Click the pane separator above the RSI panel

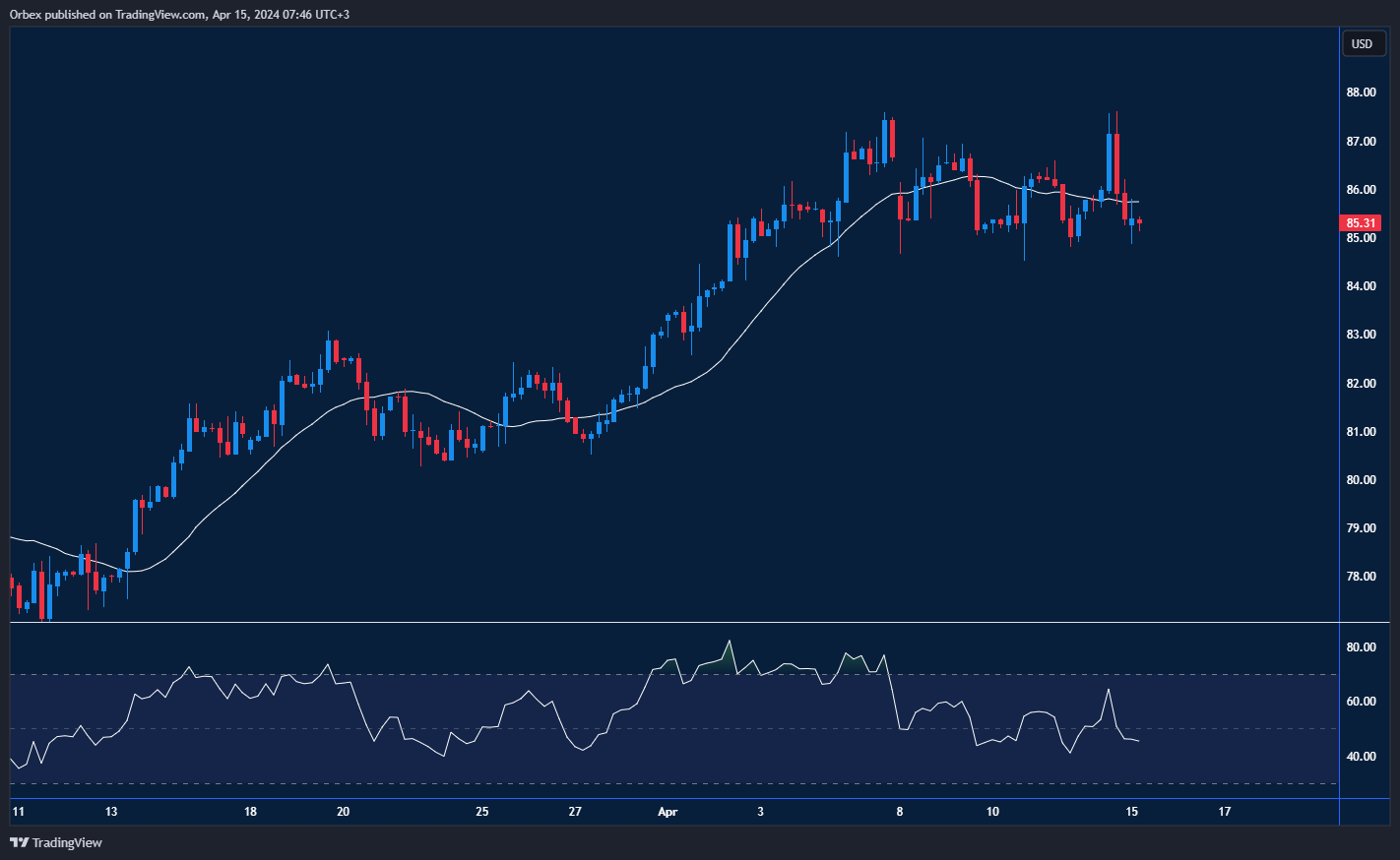(674, 623)
